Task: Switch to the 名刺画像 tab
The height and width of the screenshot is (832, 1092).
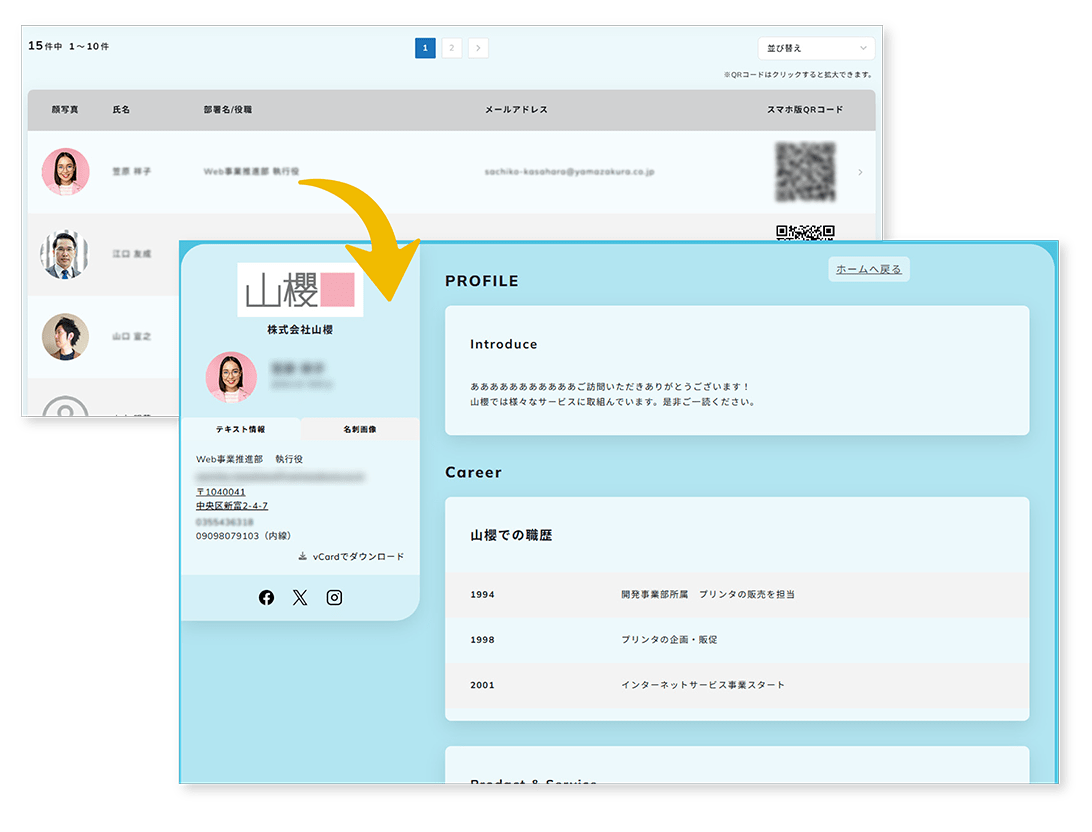Action: pyautogui.click(x=359, y=429)
